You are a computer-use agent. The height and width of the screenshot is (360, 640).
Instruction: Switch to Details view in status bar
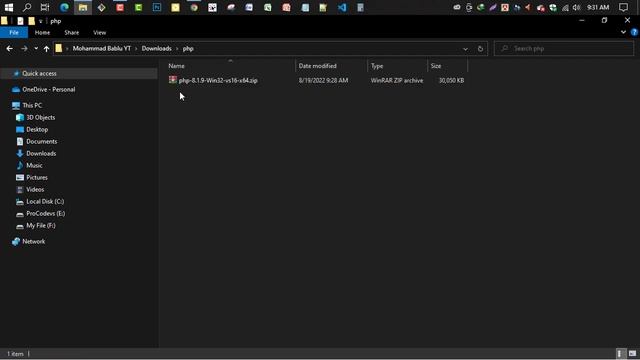click(x=620, y=353)
